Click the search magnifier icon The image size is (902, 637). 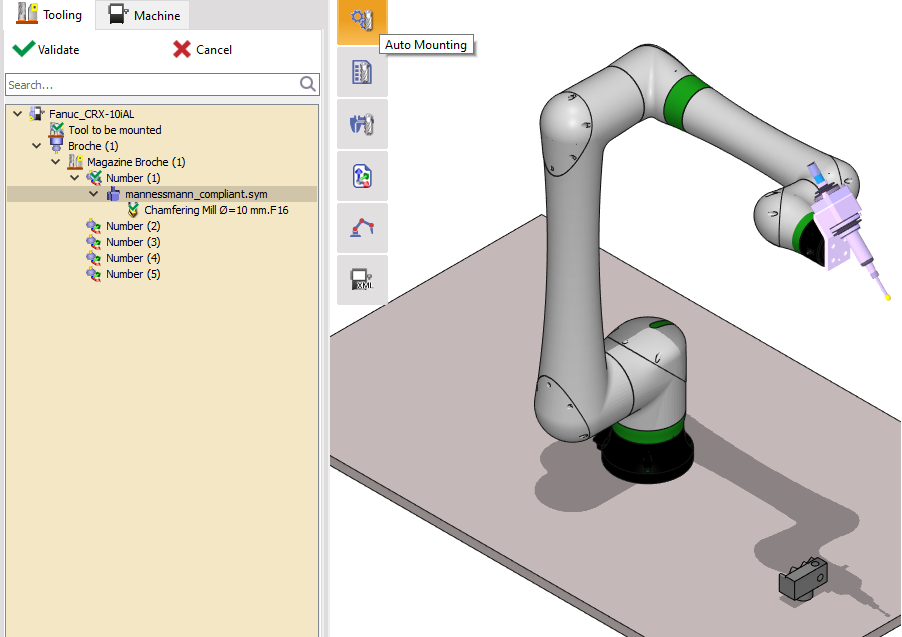pyautogui.click(x=308, y=85)
